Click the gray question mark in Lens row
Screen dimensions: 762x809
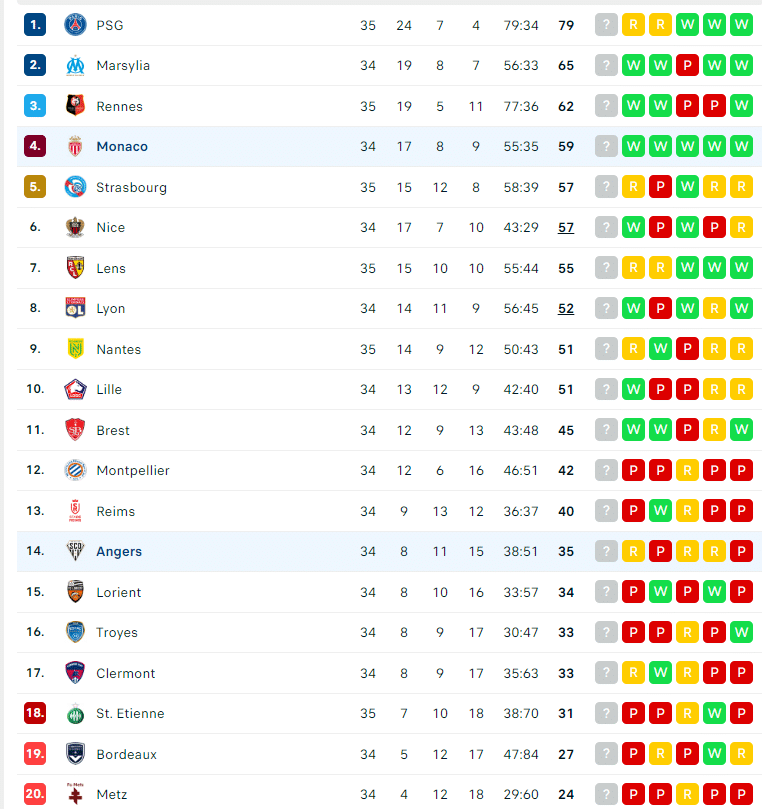click(606, 268)
